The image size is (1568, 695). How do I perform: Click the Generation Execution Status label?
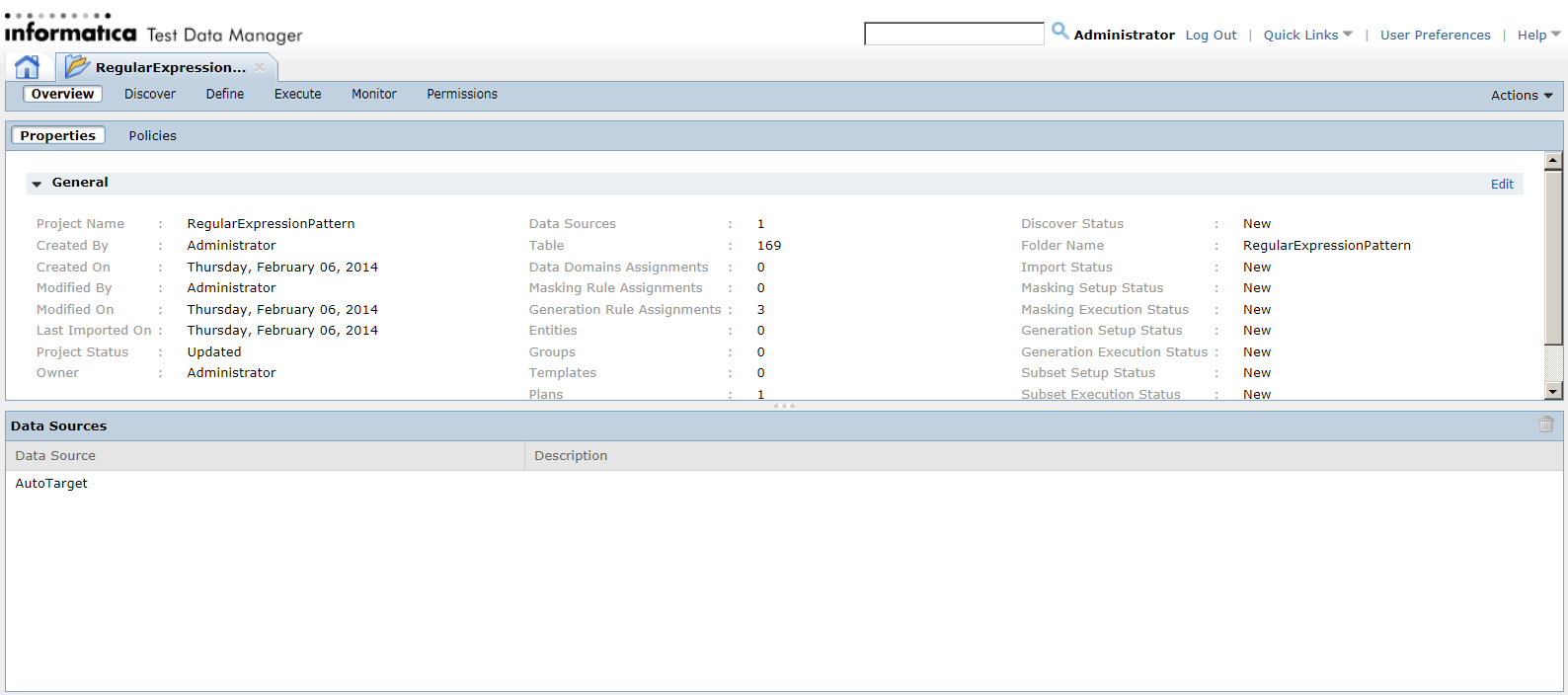[1114, 352]
